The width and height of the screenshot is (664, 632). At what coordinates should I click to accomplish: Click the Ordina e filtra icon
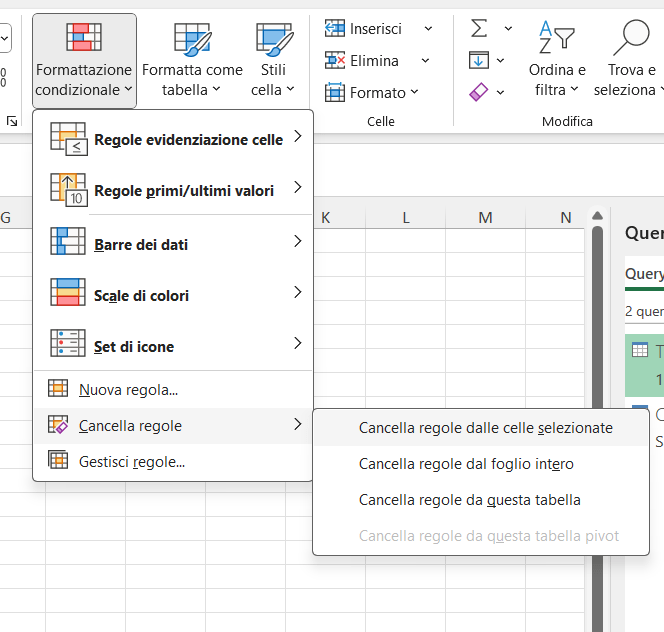coord(557,37)
